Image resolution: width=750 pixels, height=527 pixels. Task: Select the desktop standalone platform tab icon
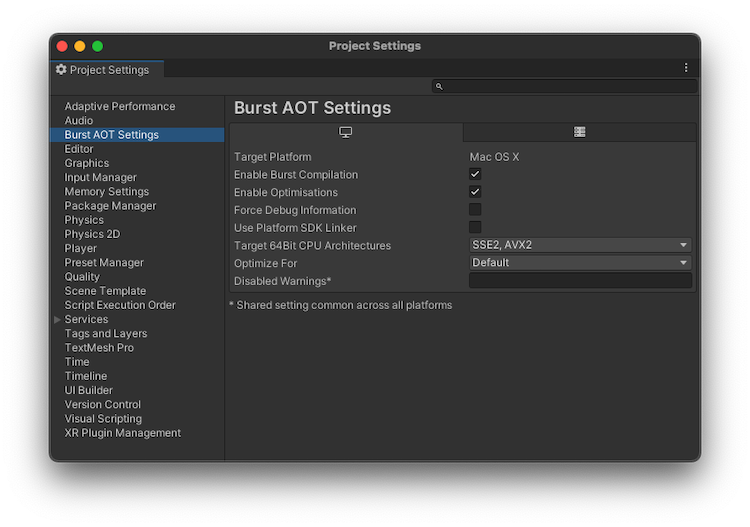click(346, 132)
